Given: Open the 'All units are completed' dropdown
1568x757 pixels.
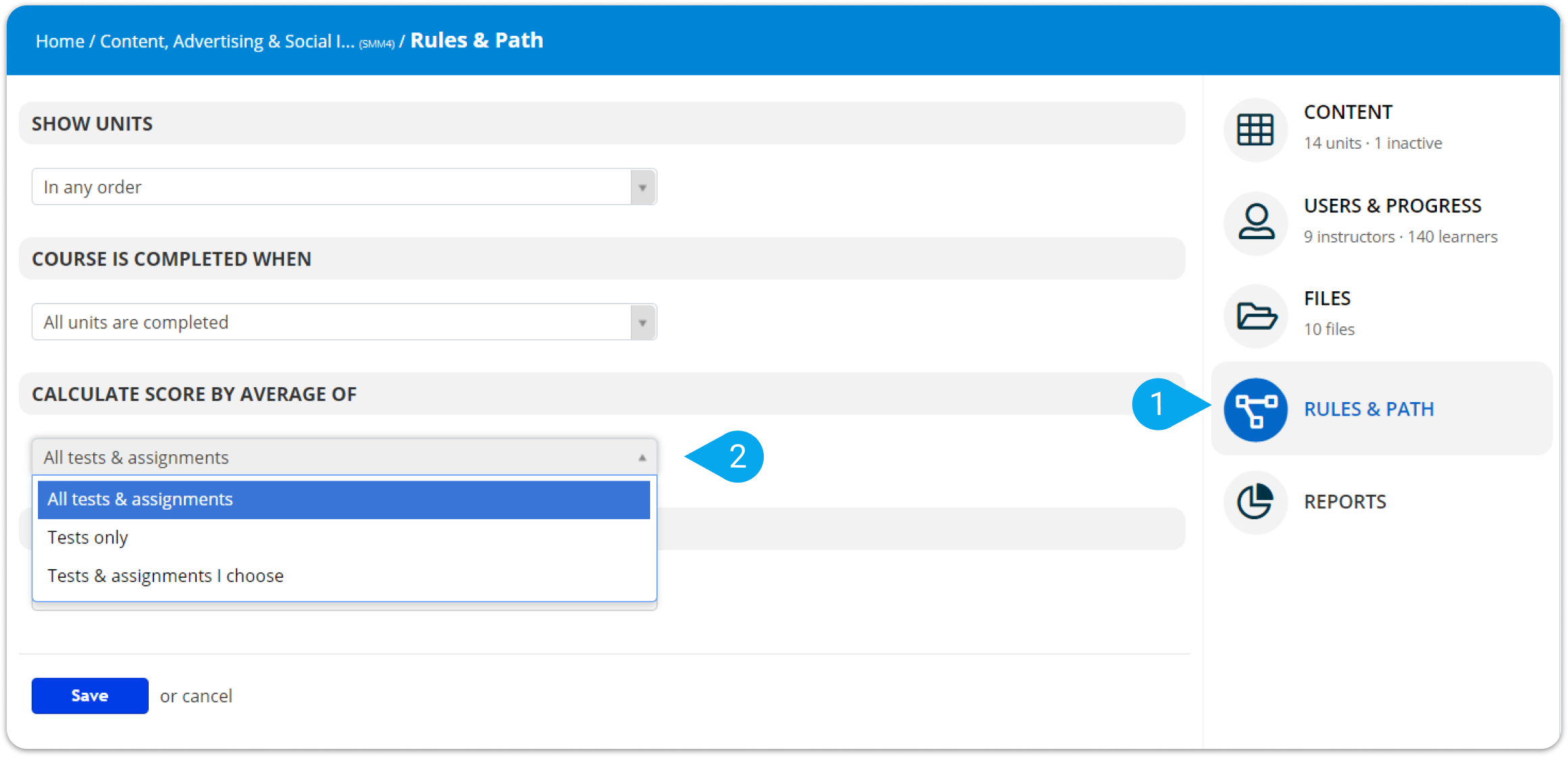Looking at the screenshot, I should pyautogui.click(x=344, y=322).
